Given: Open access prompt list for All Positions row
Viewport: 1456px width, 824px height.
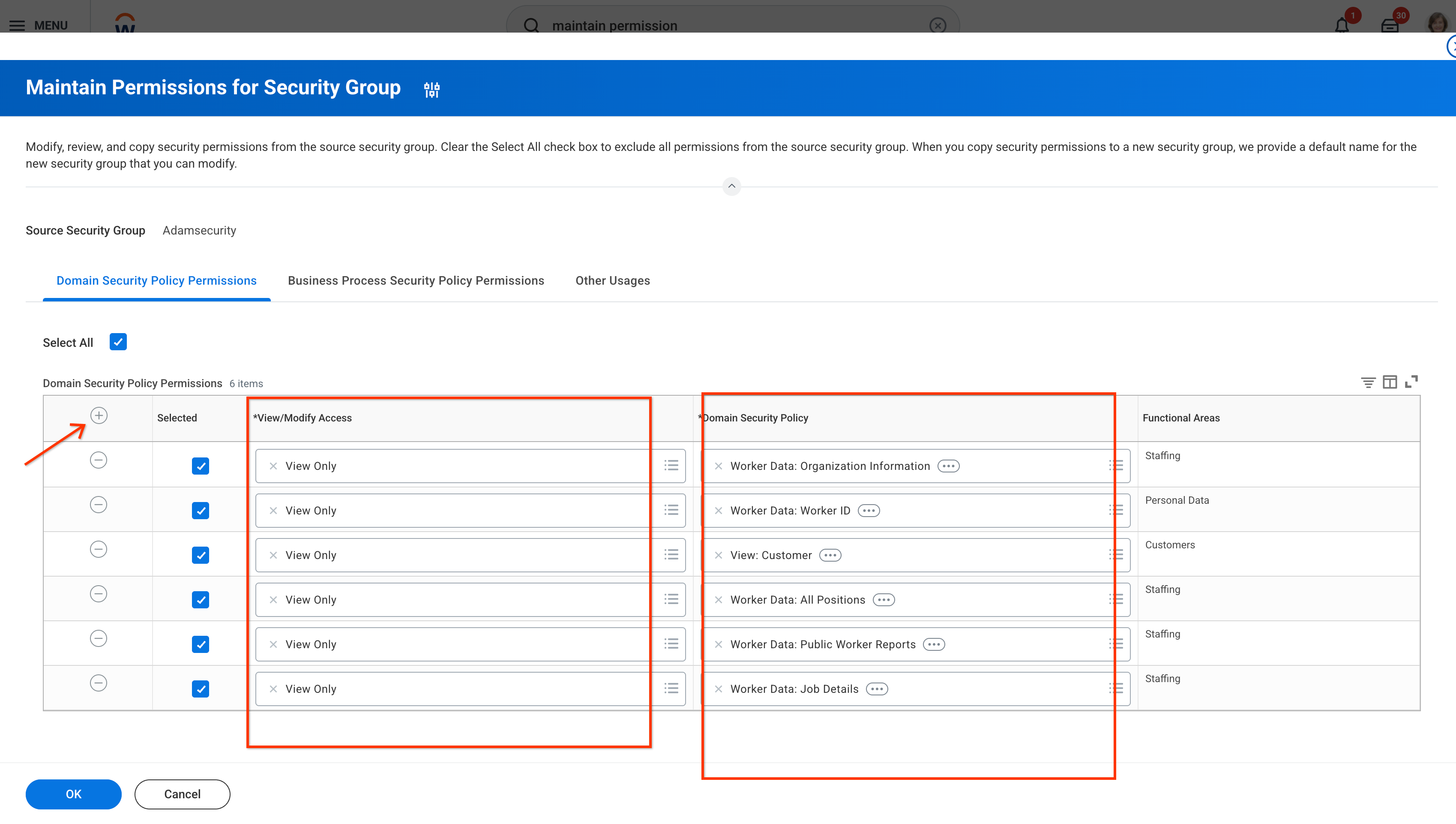Looking at the screenshot, I should tap(671, 599).
